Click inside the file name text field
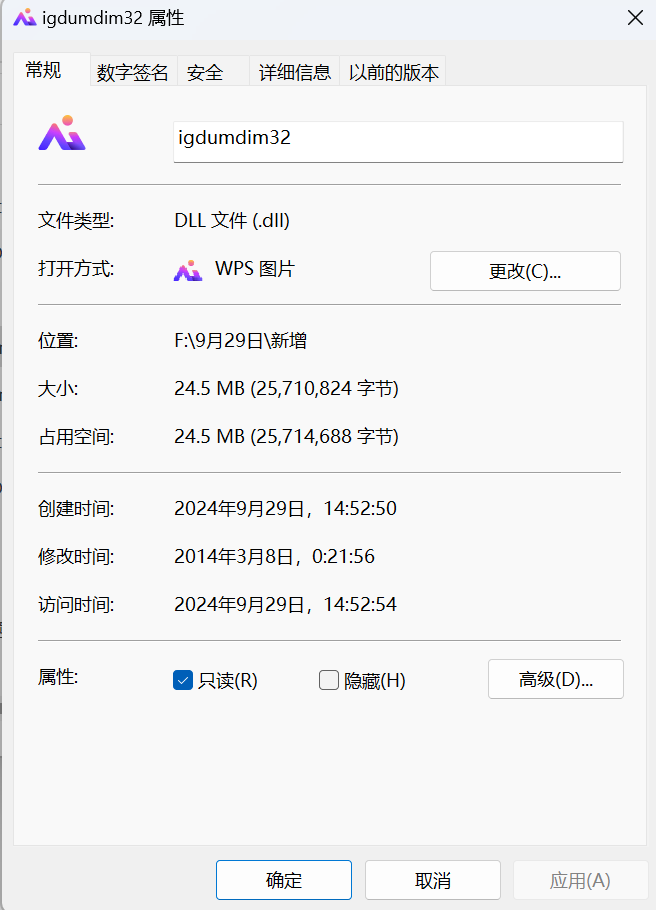 pyautogui.click(x=397, y=142)
